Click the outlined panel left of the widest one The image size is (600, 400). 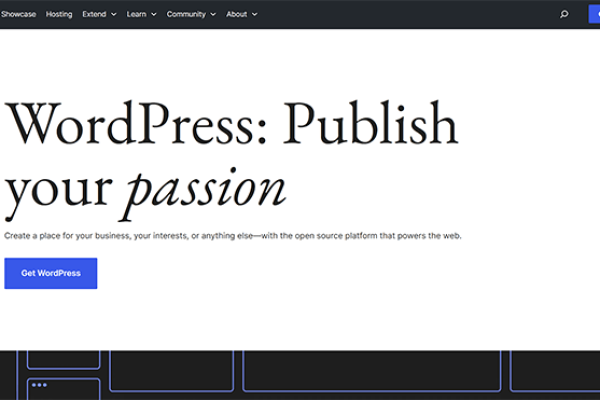point(171,370)
